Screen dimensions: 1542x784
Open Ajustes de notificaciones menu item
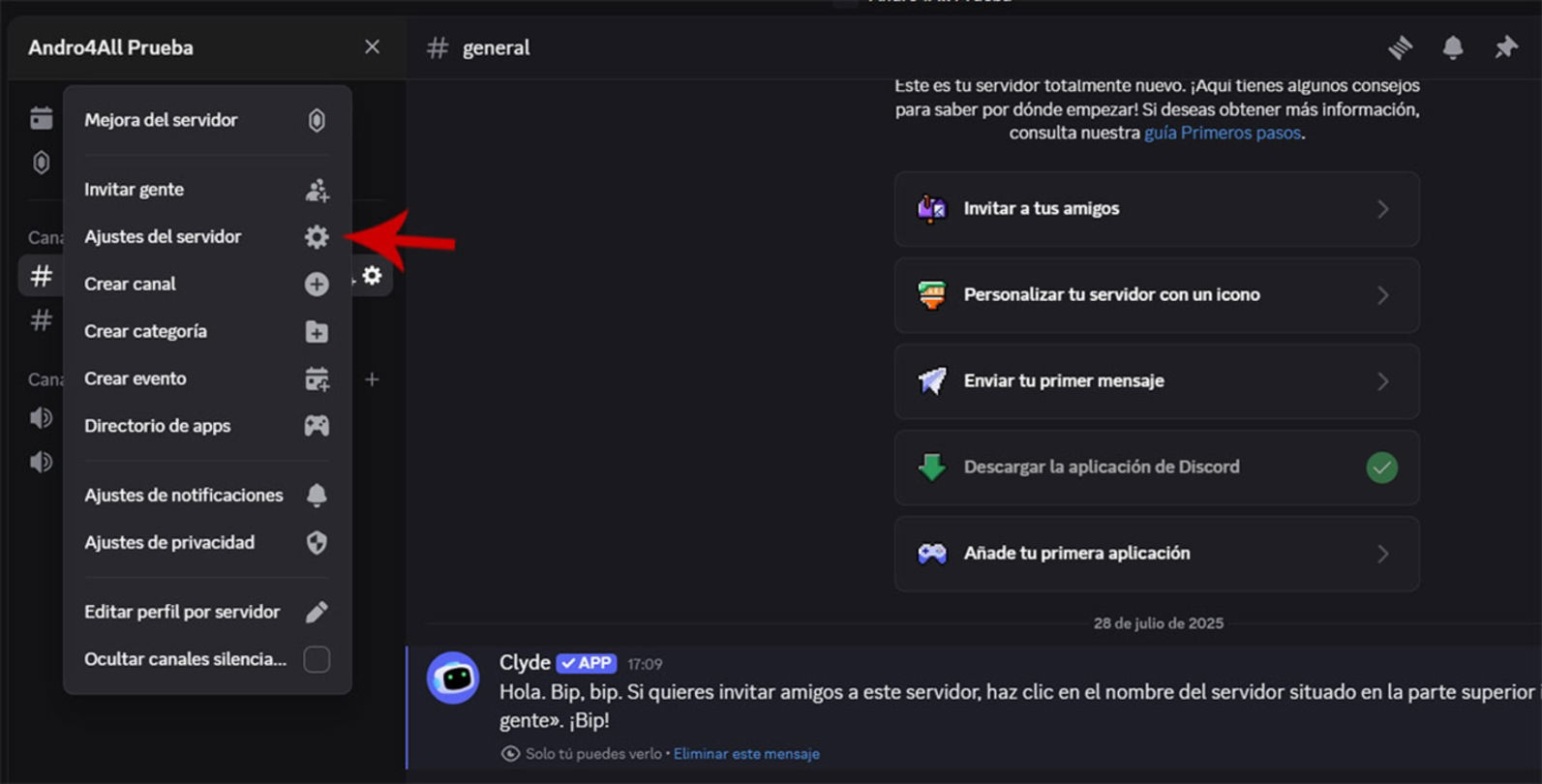(x=207, y=495)
